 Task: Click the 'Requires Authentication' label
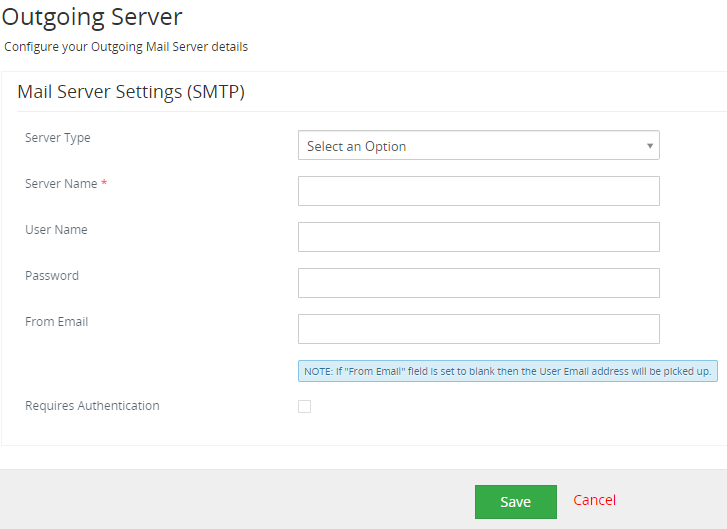pos(92,406)
